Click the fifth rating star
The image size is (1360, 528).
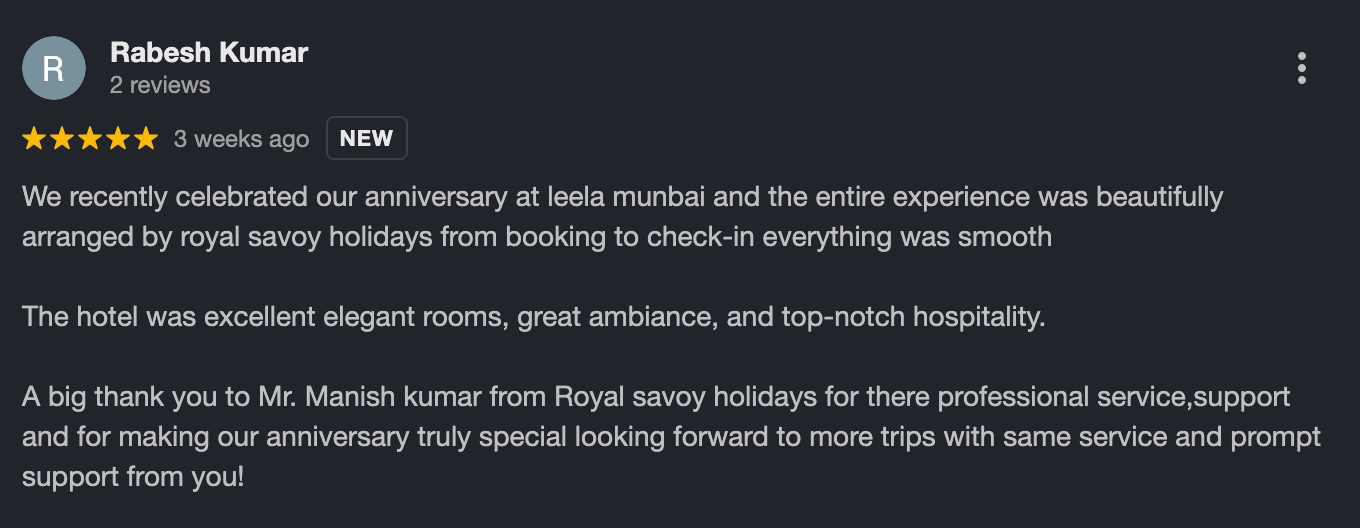pyautogui.click(x=146, y=138)
